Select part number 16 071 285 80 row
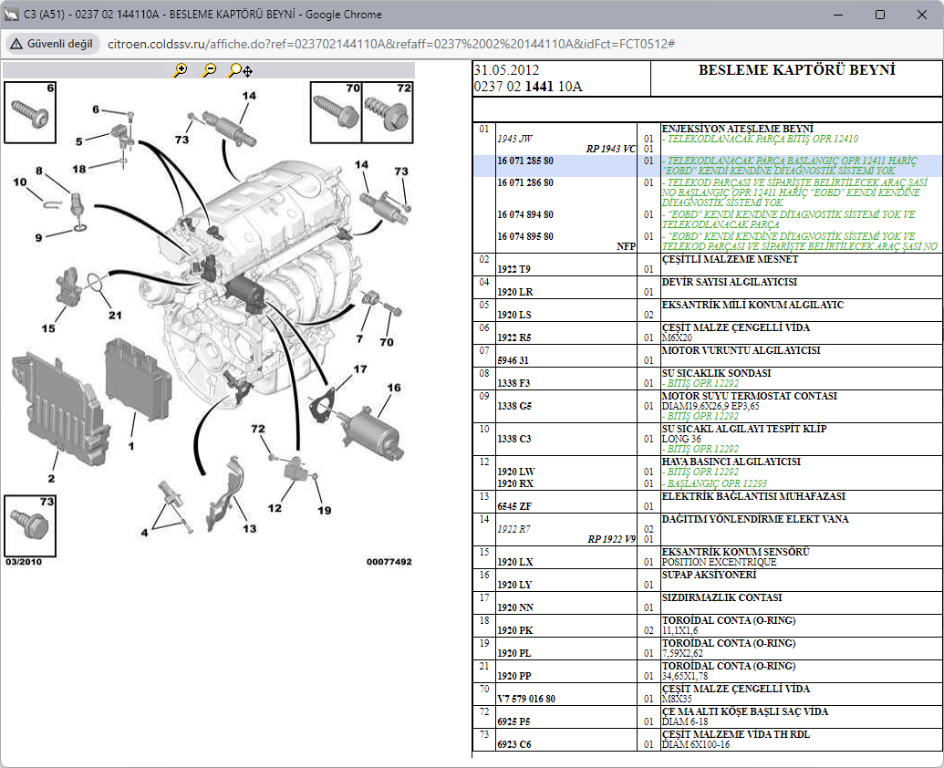The width and height of the screenshot is (944, 768). 528,160
